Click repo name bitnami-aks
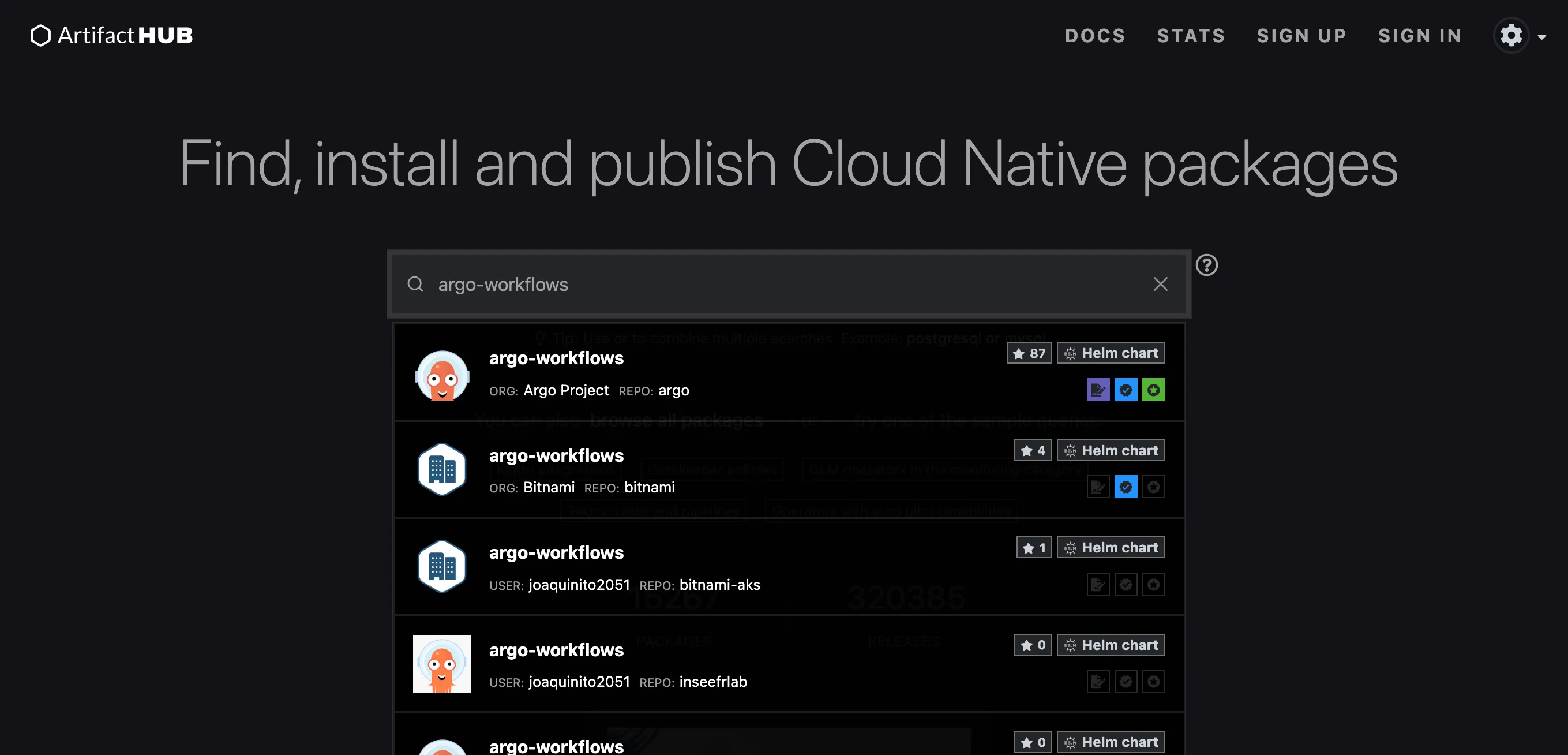The height and width of the screenshot is (755, 1568). pos(719,585)
